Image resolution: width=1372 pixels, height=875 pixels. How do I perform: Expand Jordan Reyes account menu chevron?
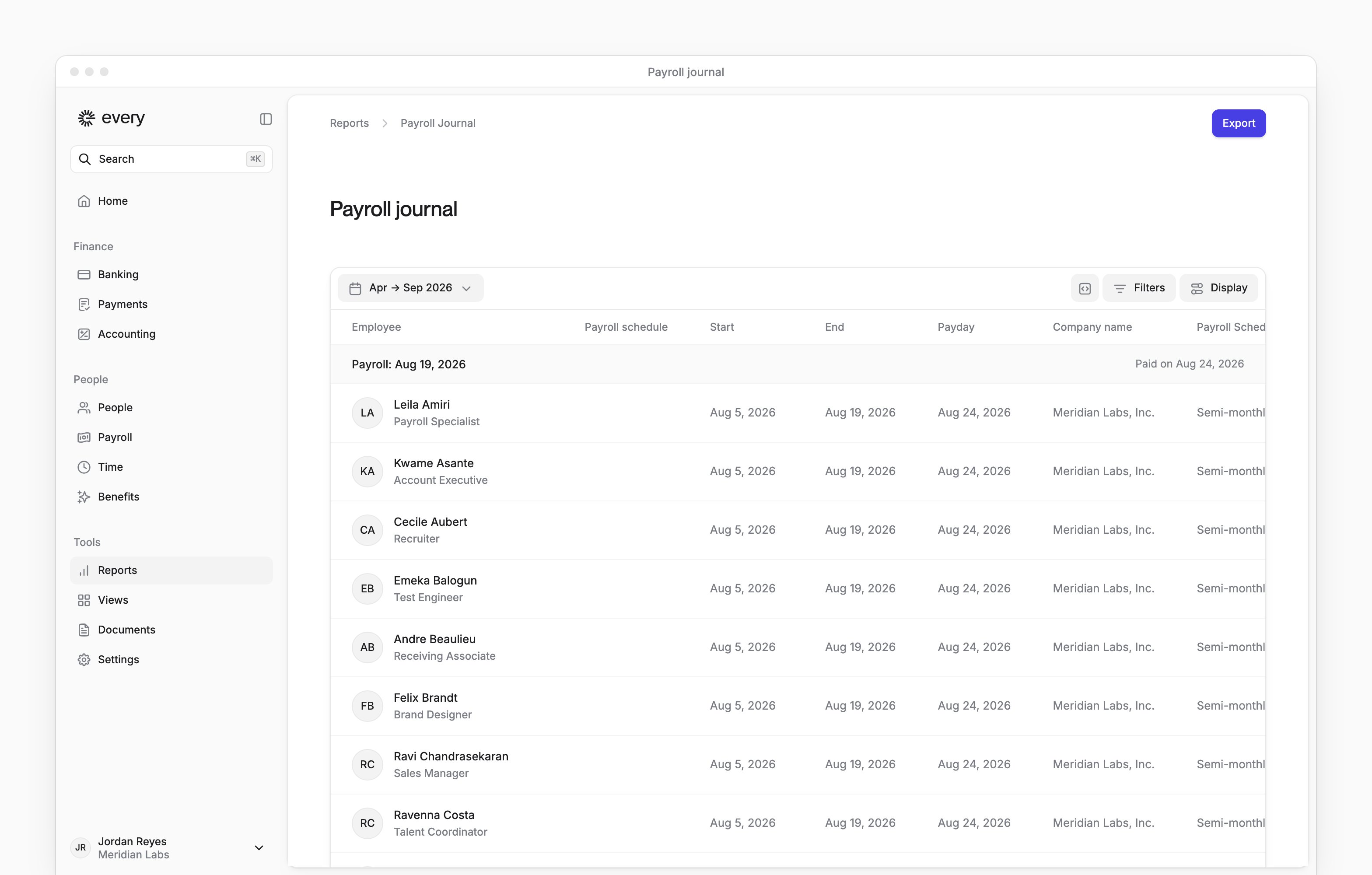tap(259, 848)
